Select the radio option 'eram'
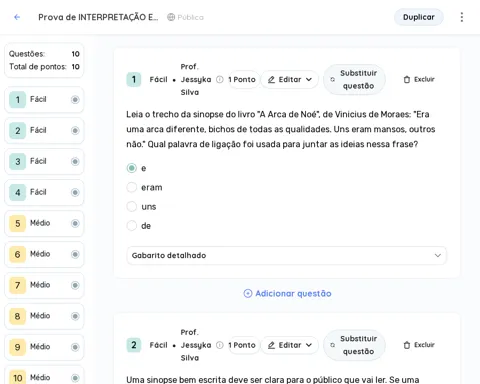 tap(132, 187)
